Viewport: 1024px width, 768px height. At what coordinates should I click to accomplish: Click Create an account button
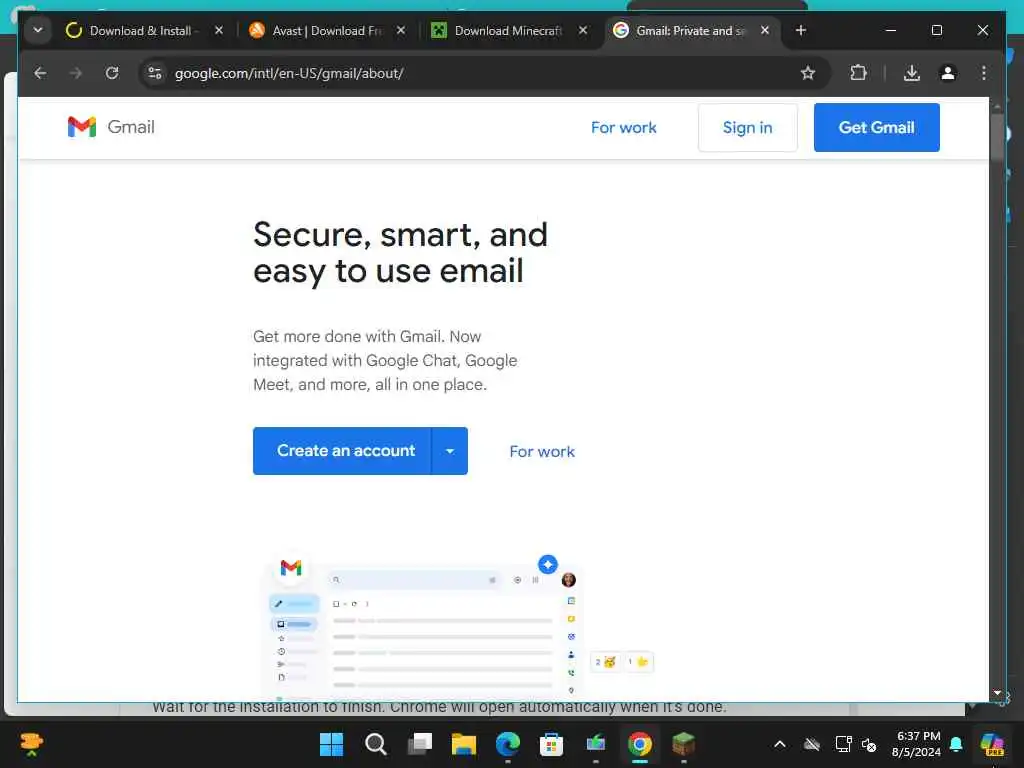[x=342, y=451]
